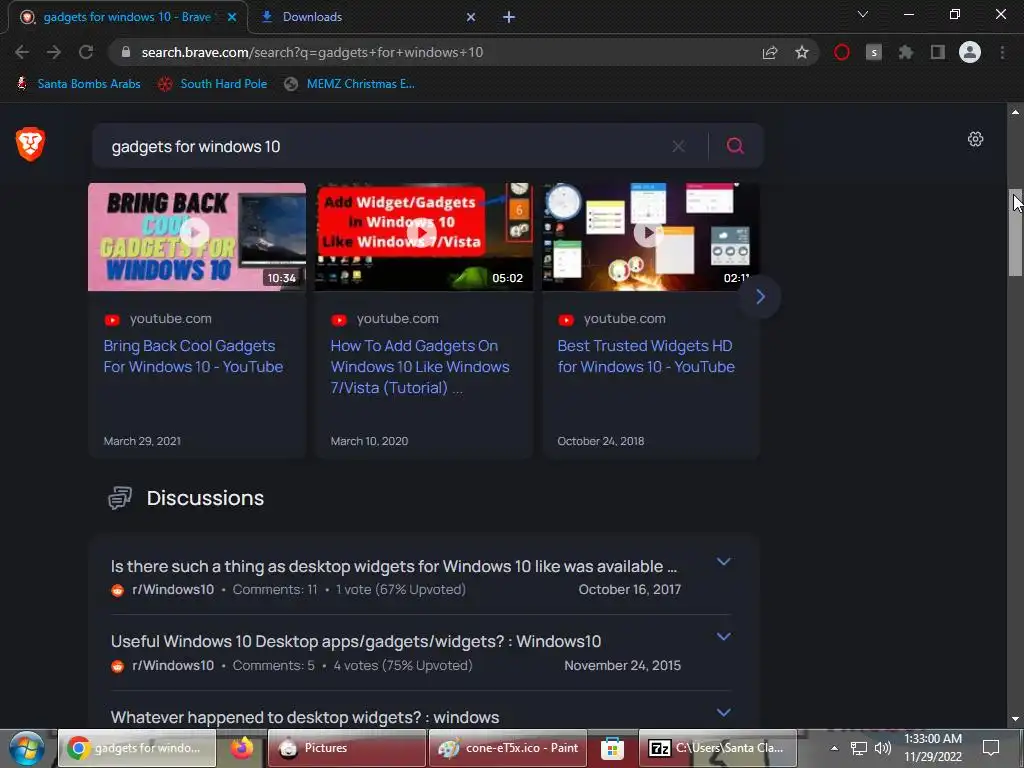Open search settings gear icon
1024x768 pixels.
[976, 139]
